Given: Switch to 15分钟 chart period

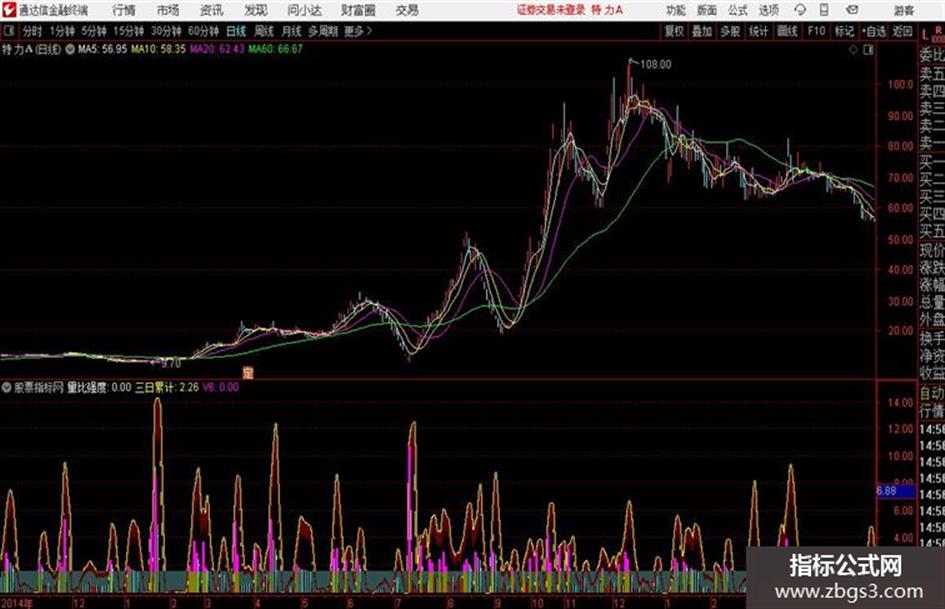Looking at the screenshot, I should coord(129,31).
